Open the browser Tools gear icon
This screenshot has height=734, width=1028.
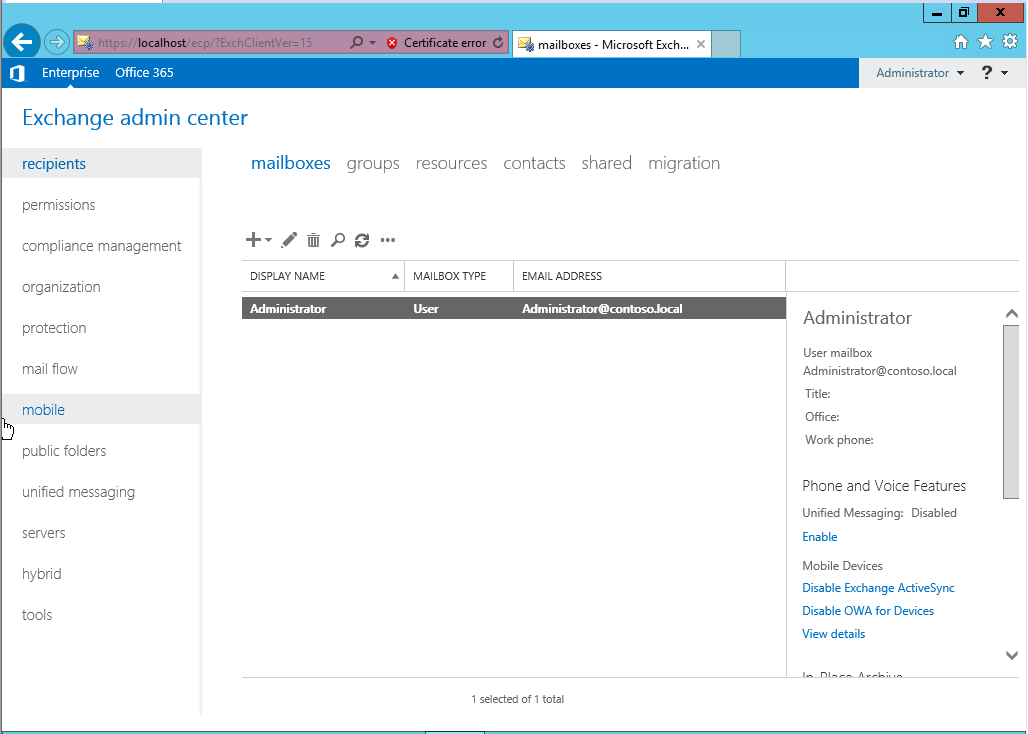pos(1010,42)
